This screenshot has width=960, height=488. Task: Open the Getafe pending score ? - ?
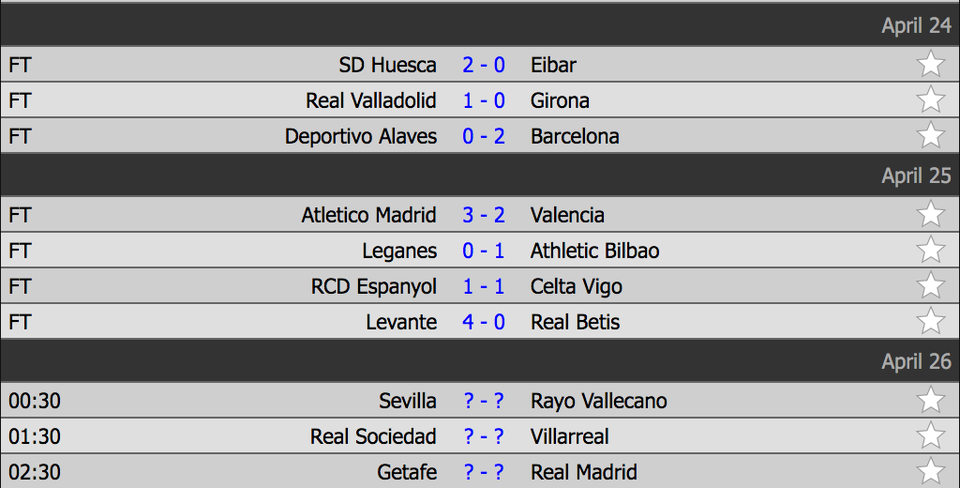point(483,472)
